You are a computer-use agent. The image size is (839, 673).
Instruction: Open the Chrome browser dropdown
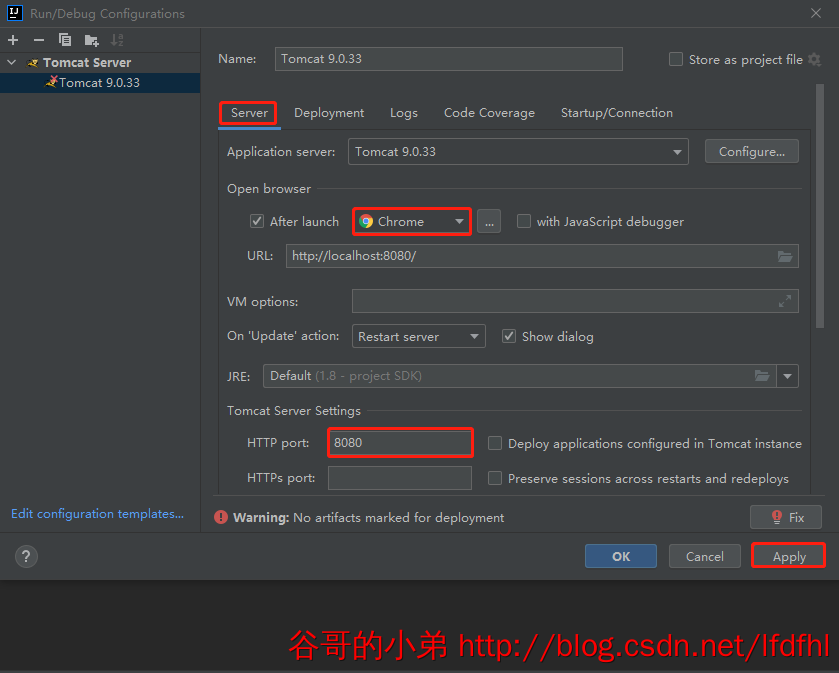coord(412,221)
